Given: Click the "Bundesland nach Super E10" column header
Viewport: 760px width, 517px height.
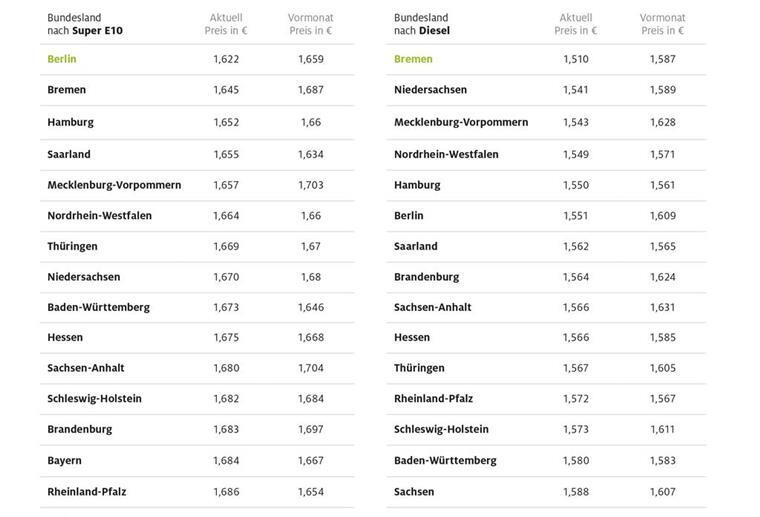Looking at the screenshot, I should (85, 24).
